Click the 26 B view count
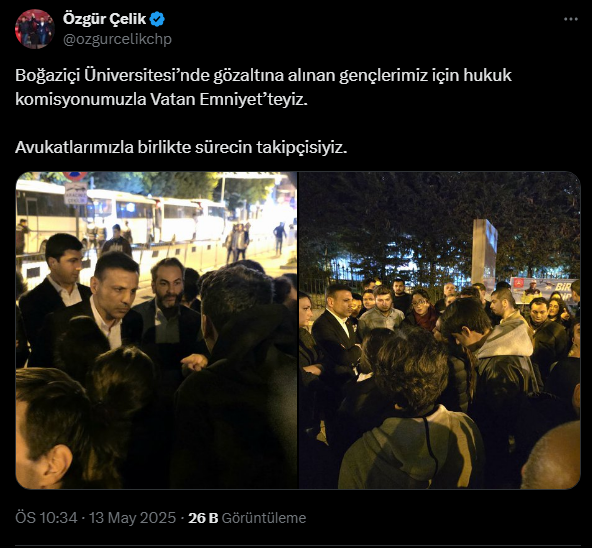 tap(203, 518)
